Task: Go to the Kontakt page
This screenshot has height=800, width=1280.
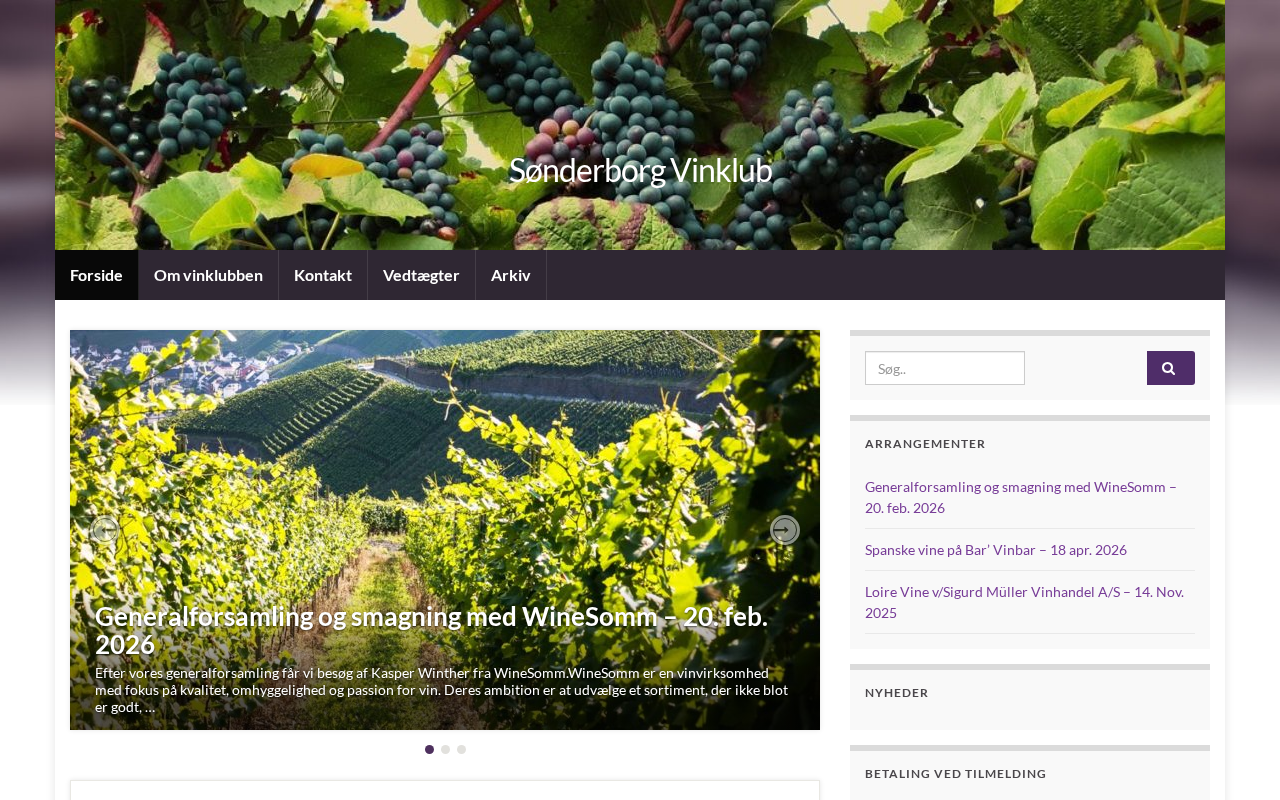Action: [x=323, y=275]
